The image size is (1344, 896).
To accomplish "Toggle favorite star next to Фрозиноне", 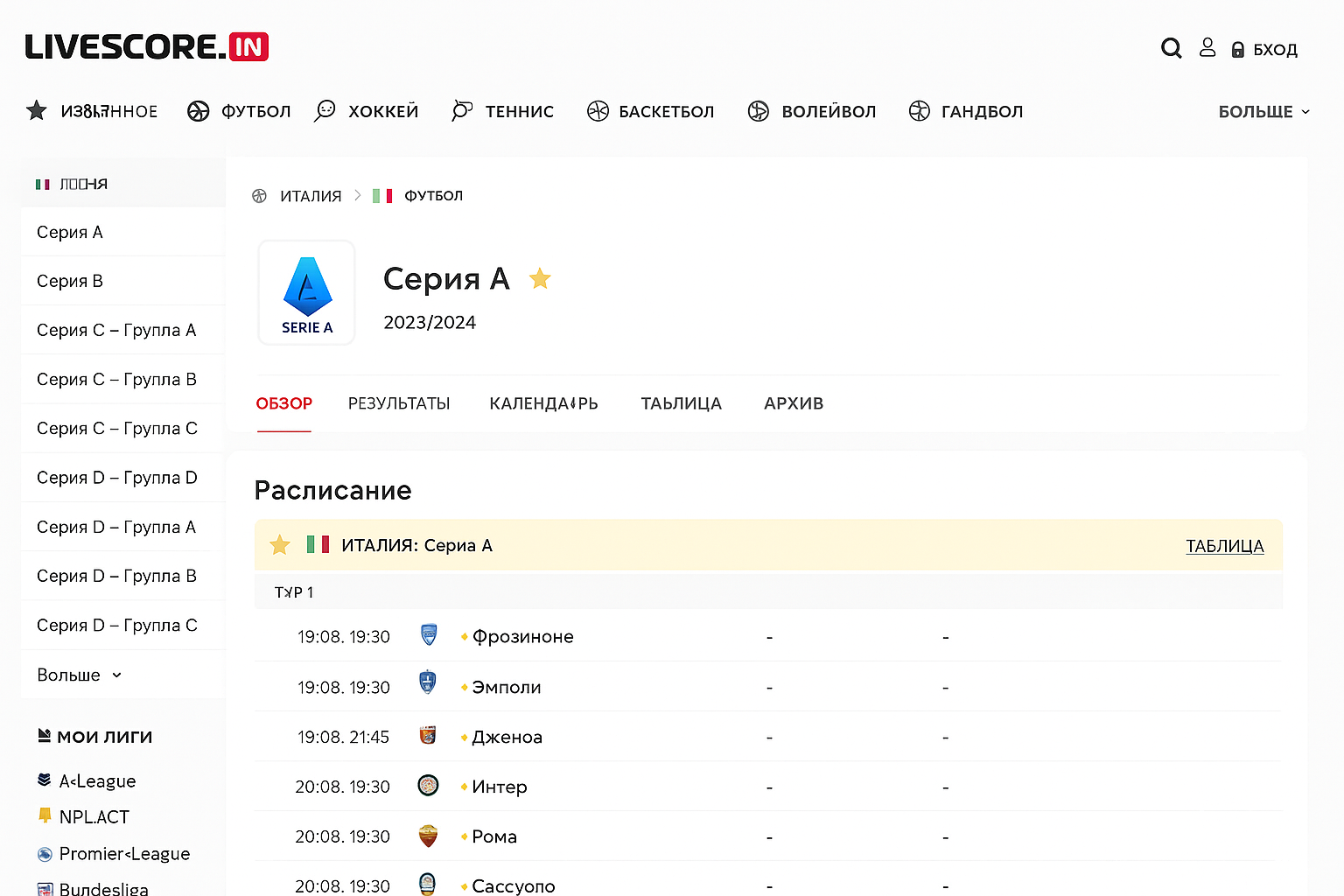I will [x=463, y=637].
